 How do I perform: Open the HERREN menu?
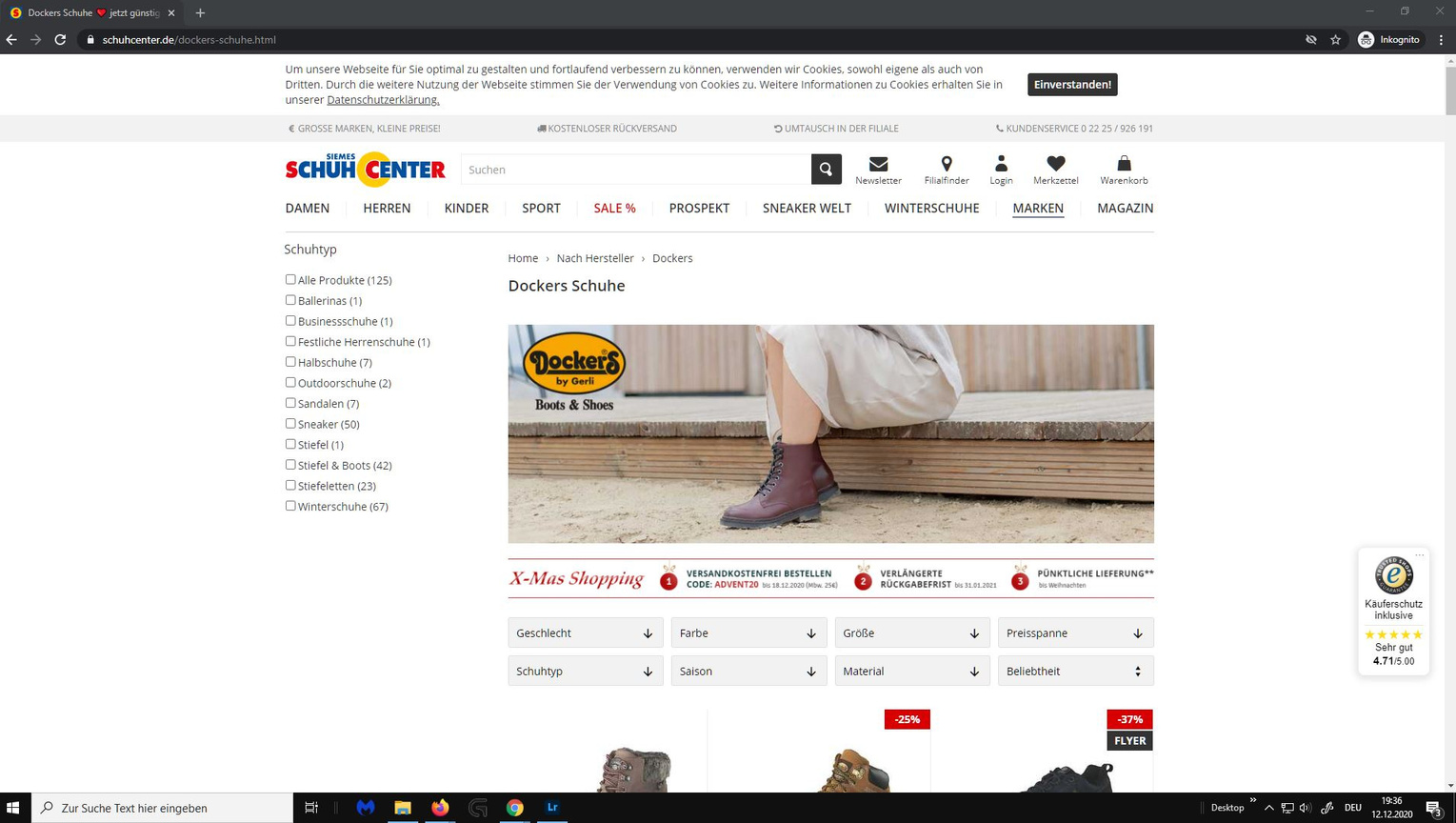387,209
